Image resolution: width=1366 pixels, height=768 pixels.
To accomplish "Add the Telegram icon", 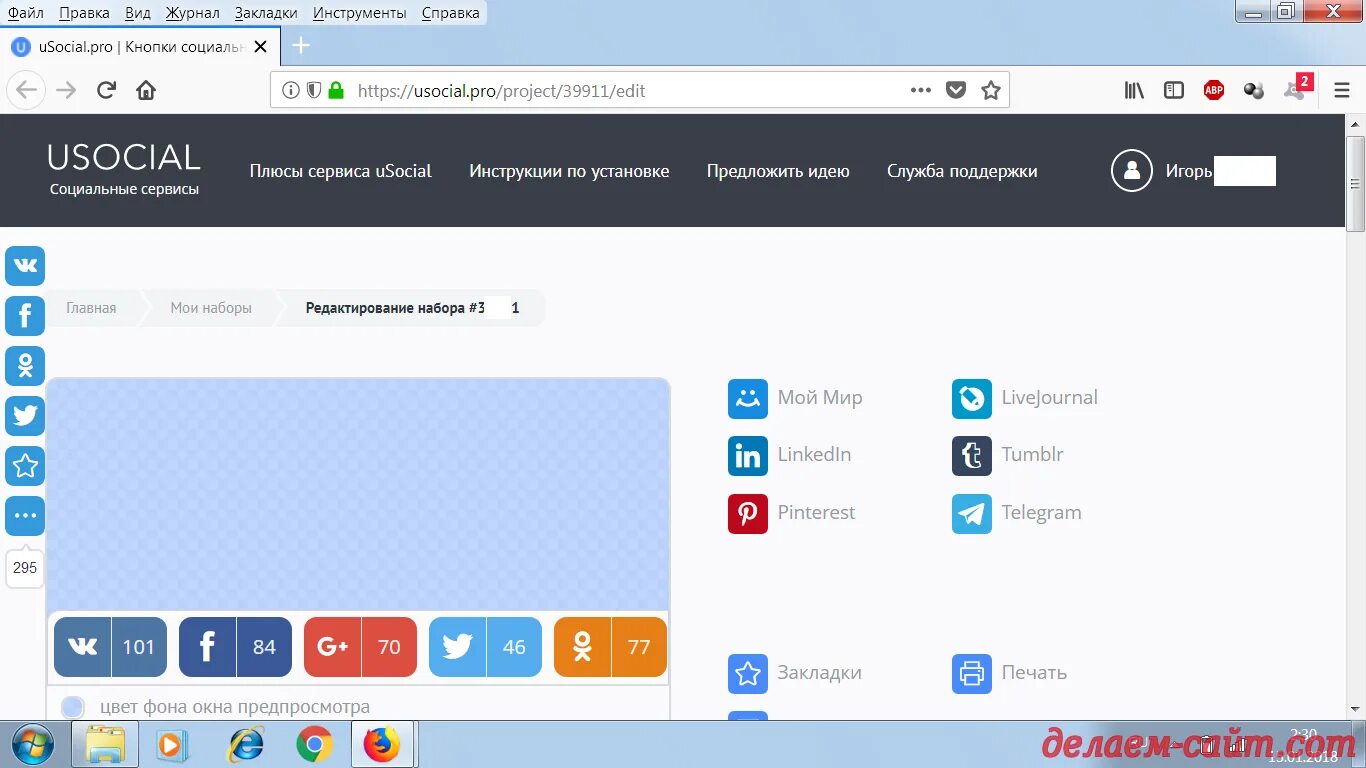I will point(972,514).
